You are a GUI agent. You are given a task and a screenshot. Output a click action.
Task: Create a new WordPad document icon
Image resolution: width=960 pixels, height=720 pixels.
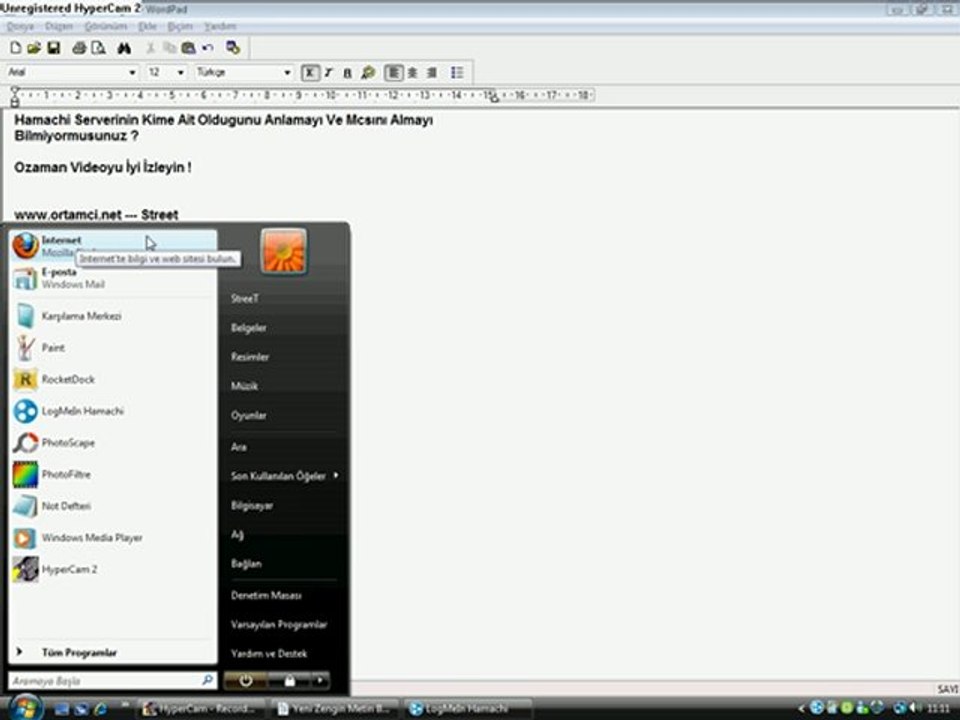pos(15,48)
